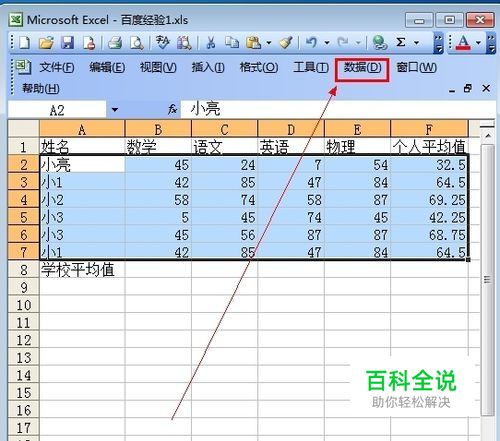Select column E header
Image resolution: width=500 pixels, height=441 pixels.
pyautogui.click(x=357, y=129)
